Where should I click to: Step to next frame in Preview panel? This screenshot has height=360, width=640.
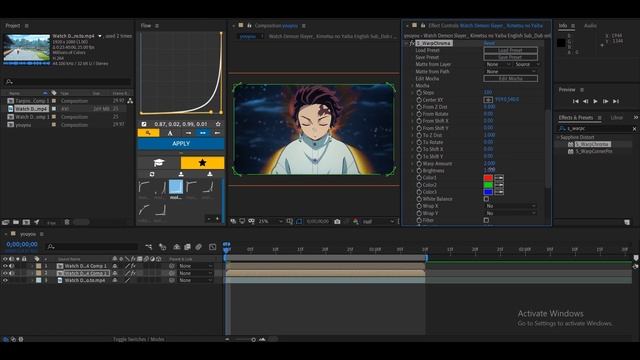(x=606, y=101)
